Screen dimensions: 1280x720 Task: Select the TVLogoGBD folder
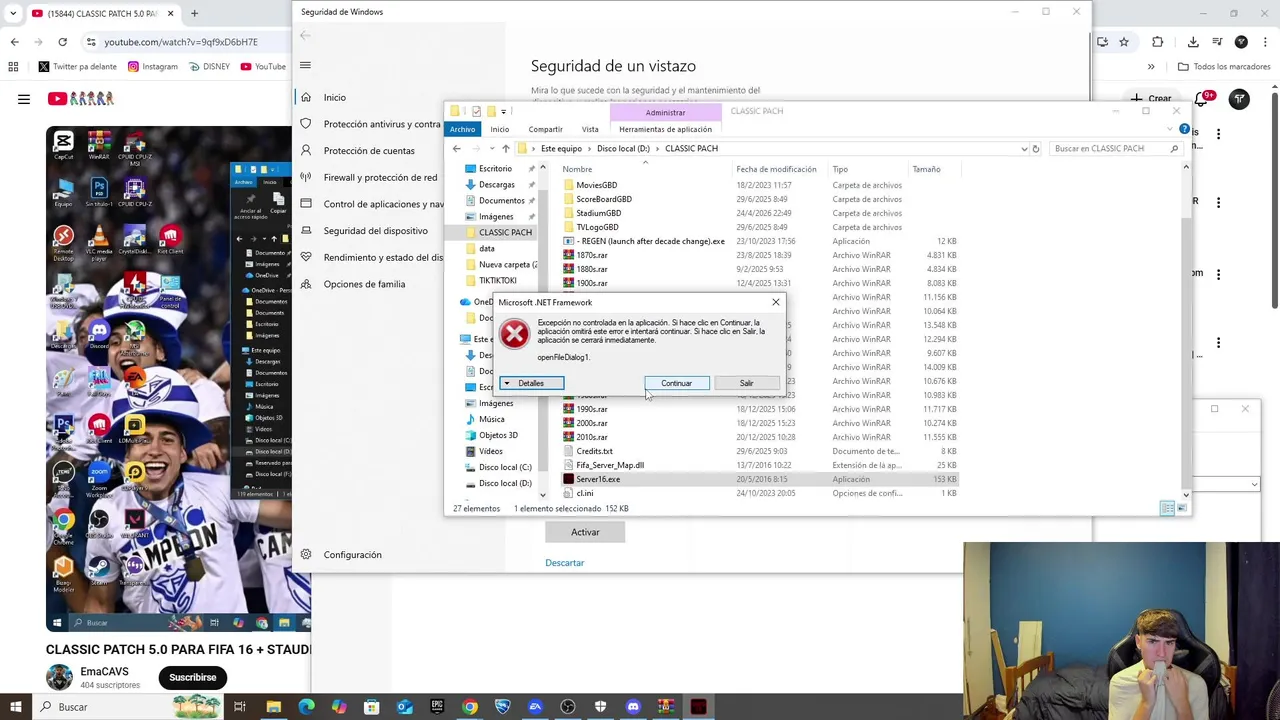pyautogui.click(x=597, y=227)
